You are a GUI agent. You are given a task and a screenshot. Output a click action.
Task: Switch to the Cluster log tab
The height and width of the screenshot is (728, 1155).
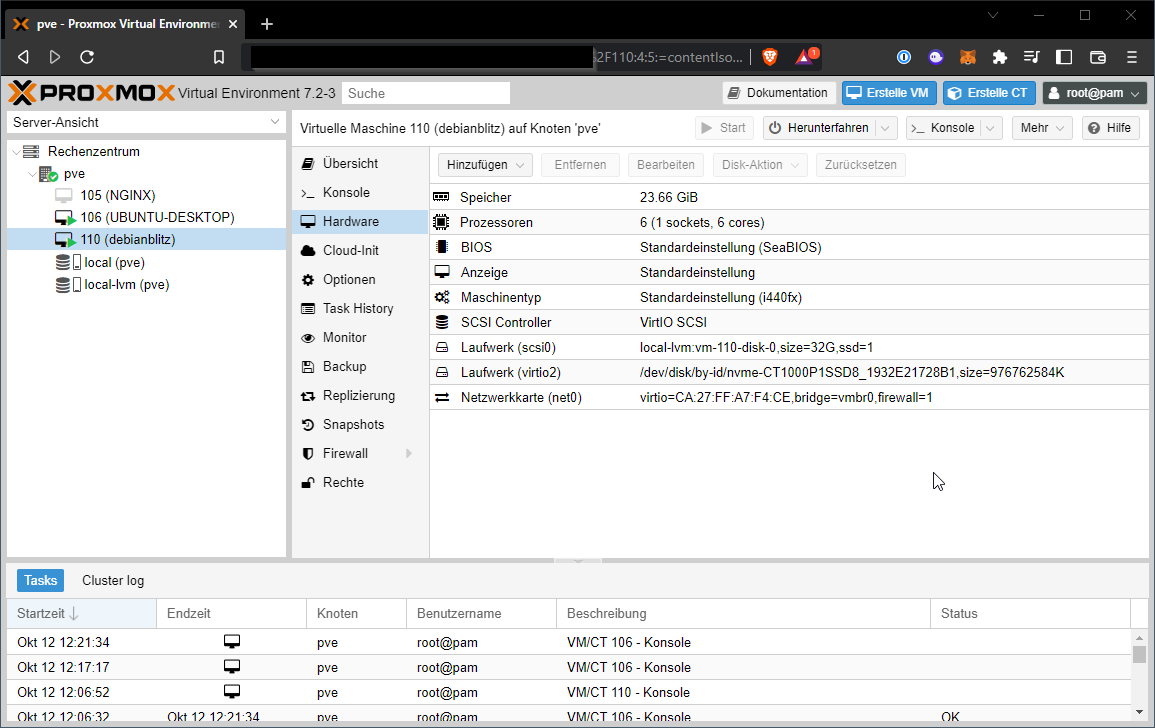(110, 580)
